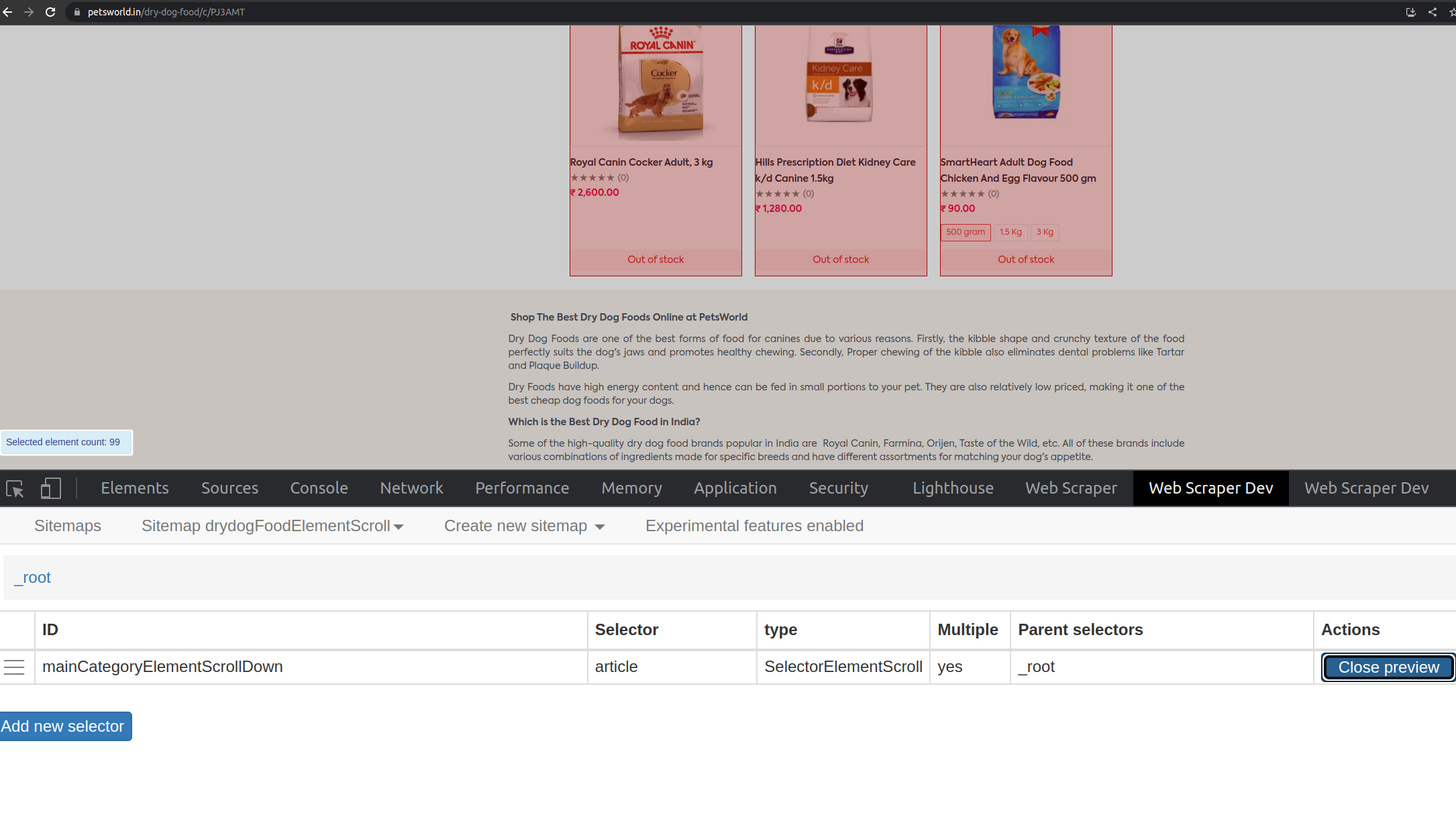Open the Create new sitemap dropdown

pos(524,526)
